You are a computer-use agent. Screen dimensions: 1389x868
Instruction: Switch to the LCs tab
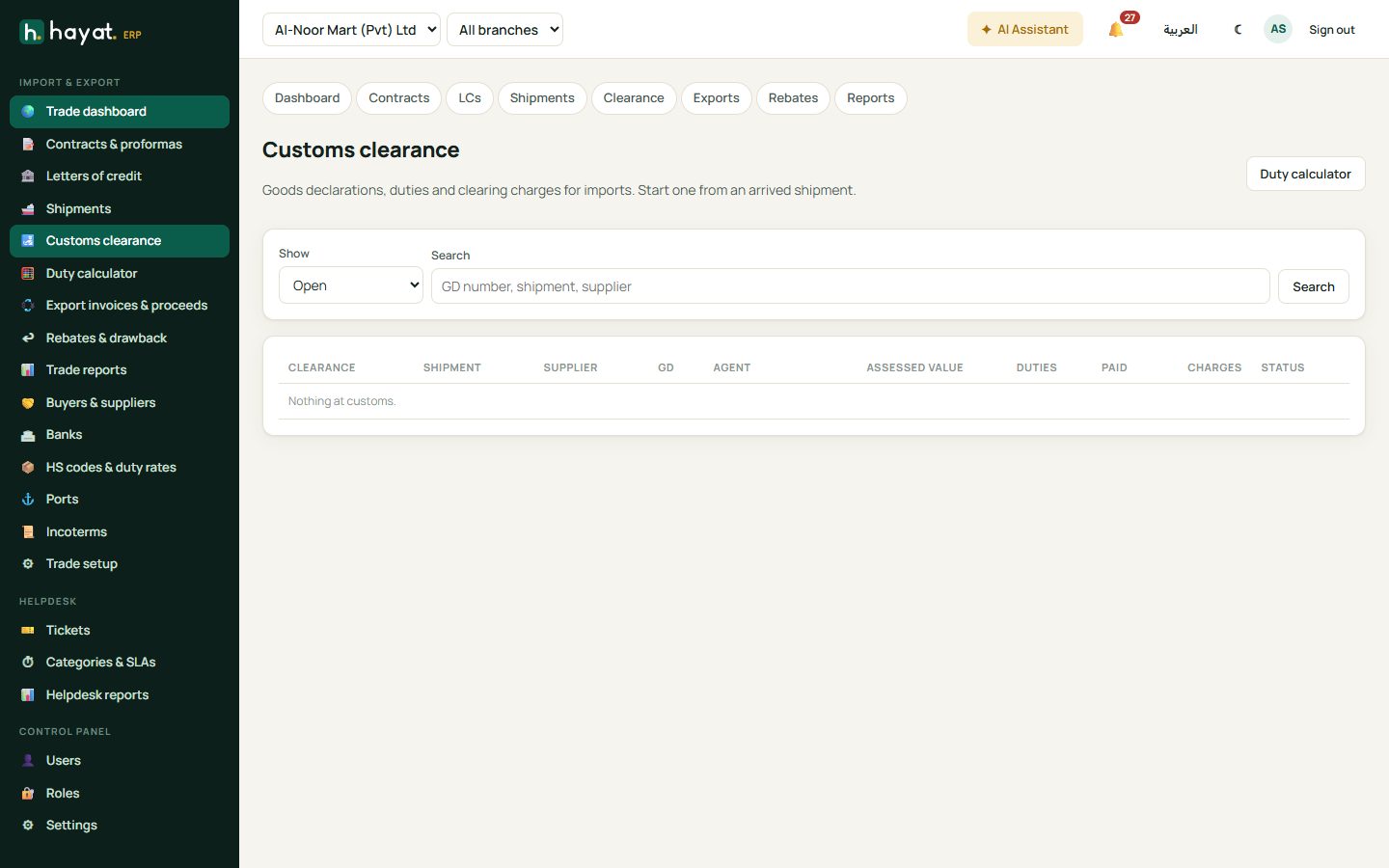[470, 98]
